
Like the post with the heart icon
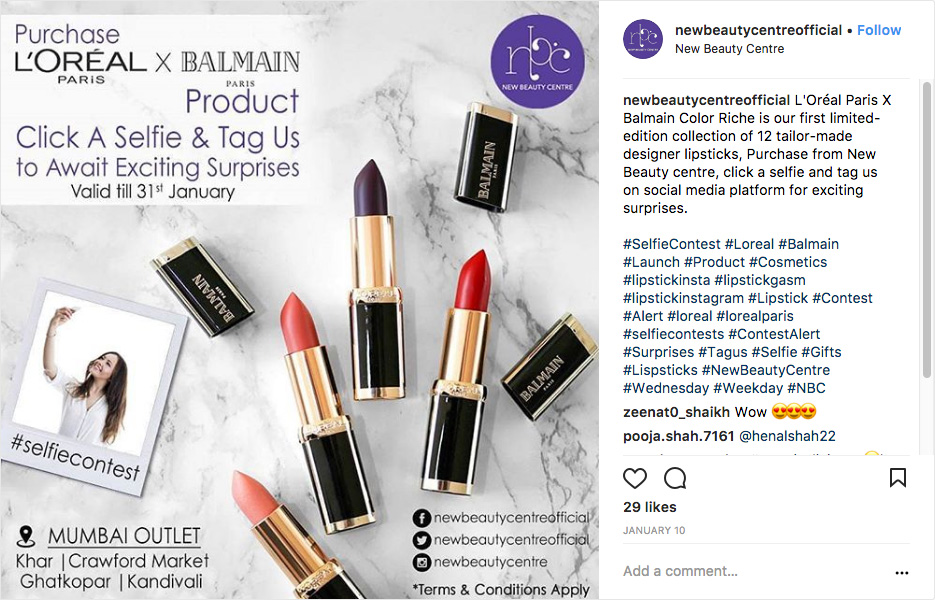tap(634, 478)
